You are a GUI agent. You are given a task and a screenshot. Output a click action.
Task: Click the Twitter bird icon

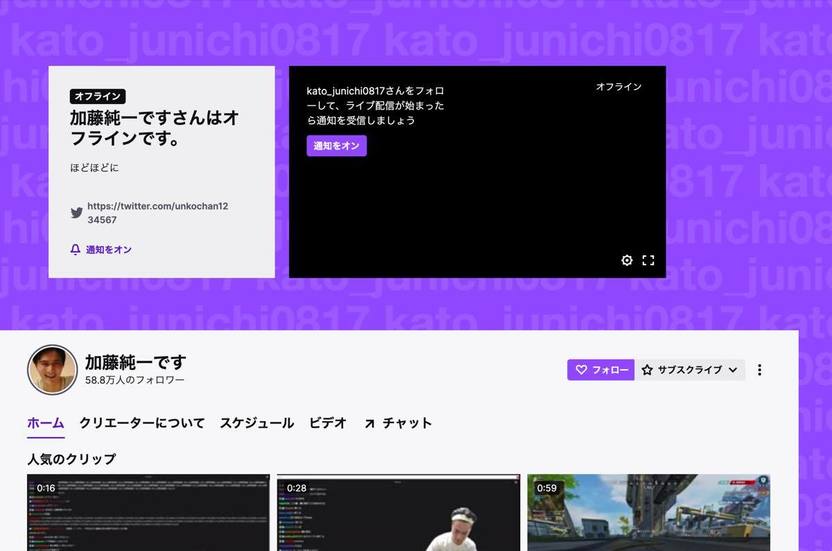[76, 213]
